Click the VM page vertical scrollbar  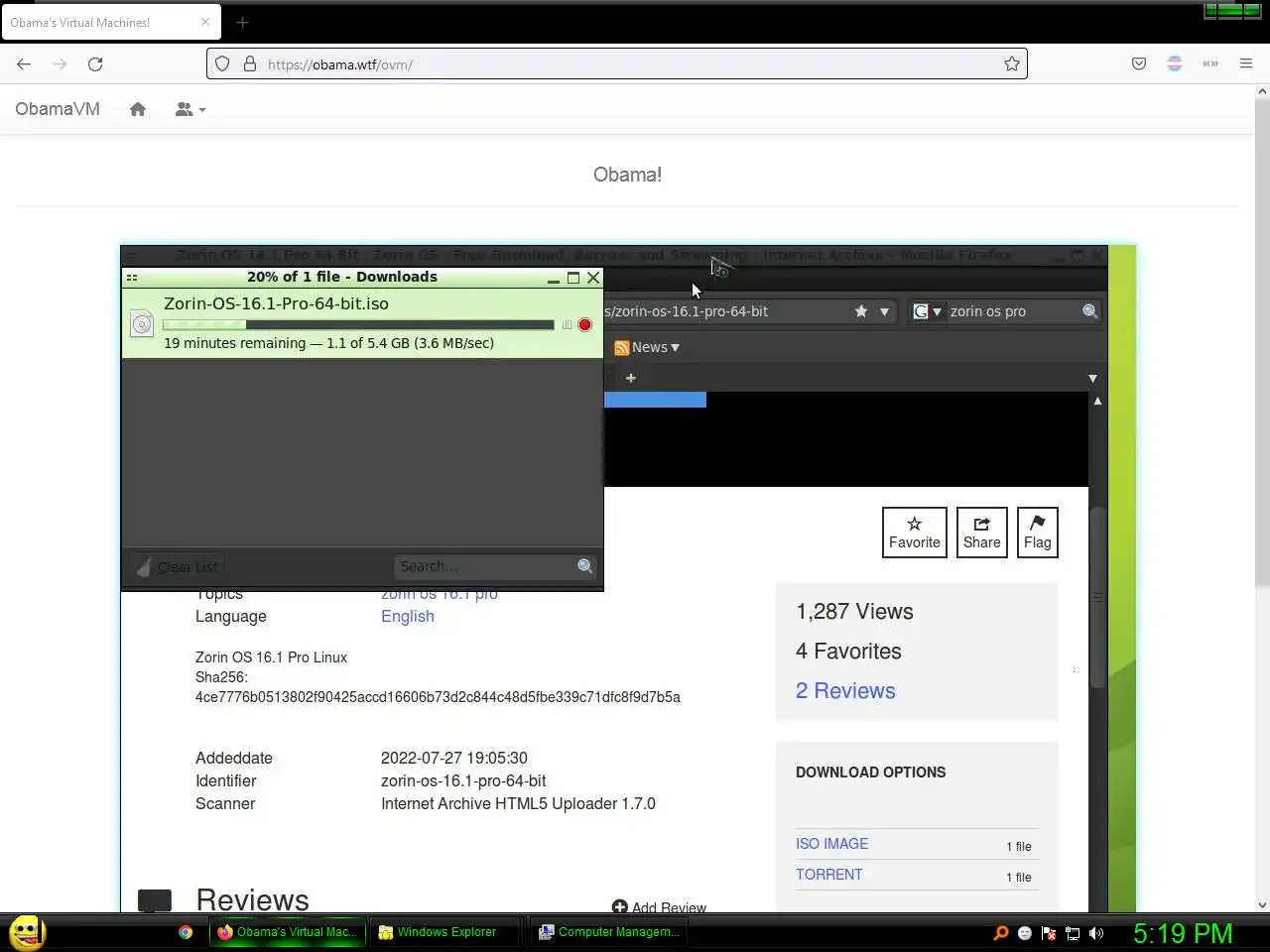coord(1097,596)
